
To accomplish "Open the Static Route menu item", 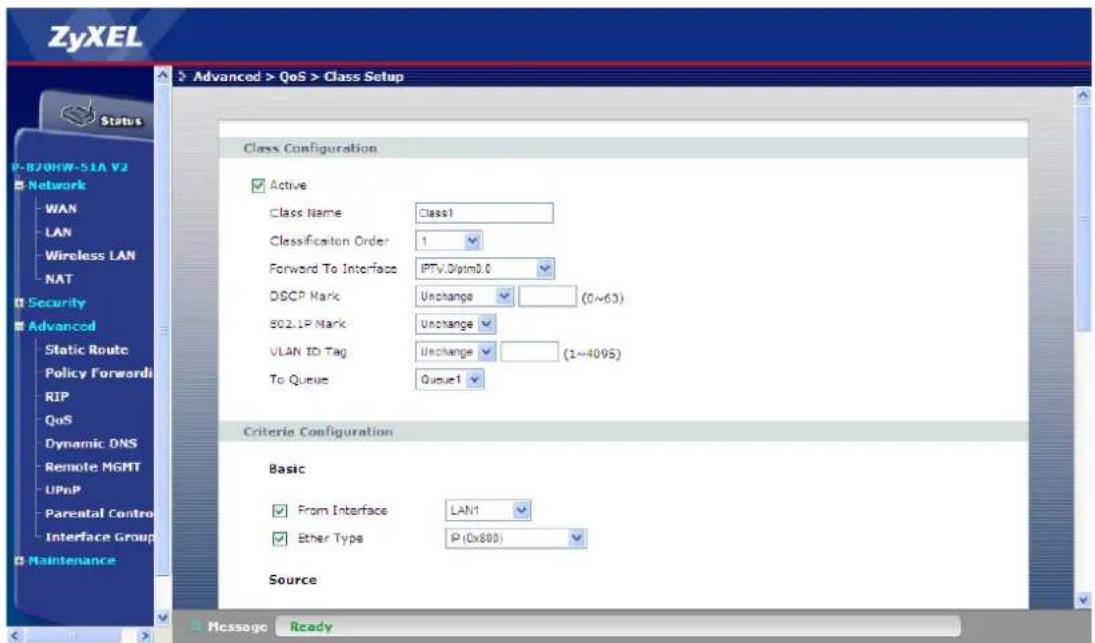I will [87, 350].
